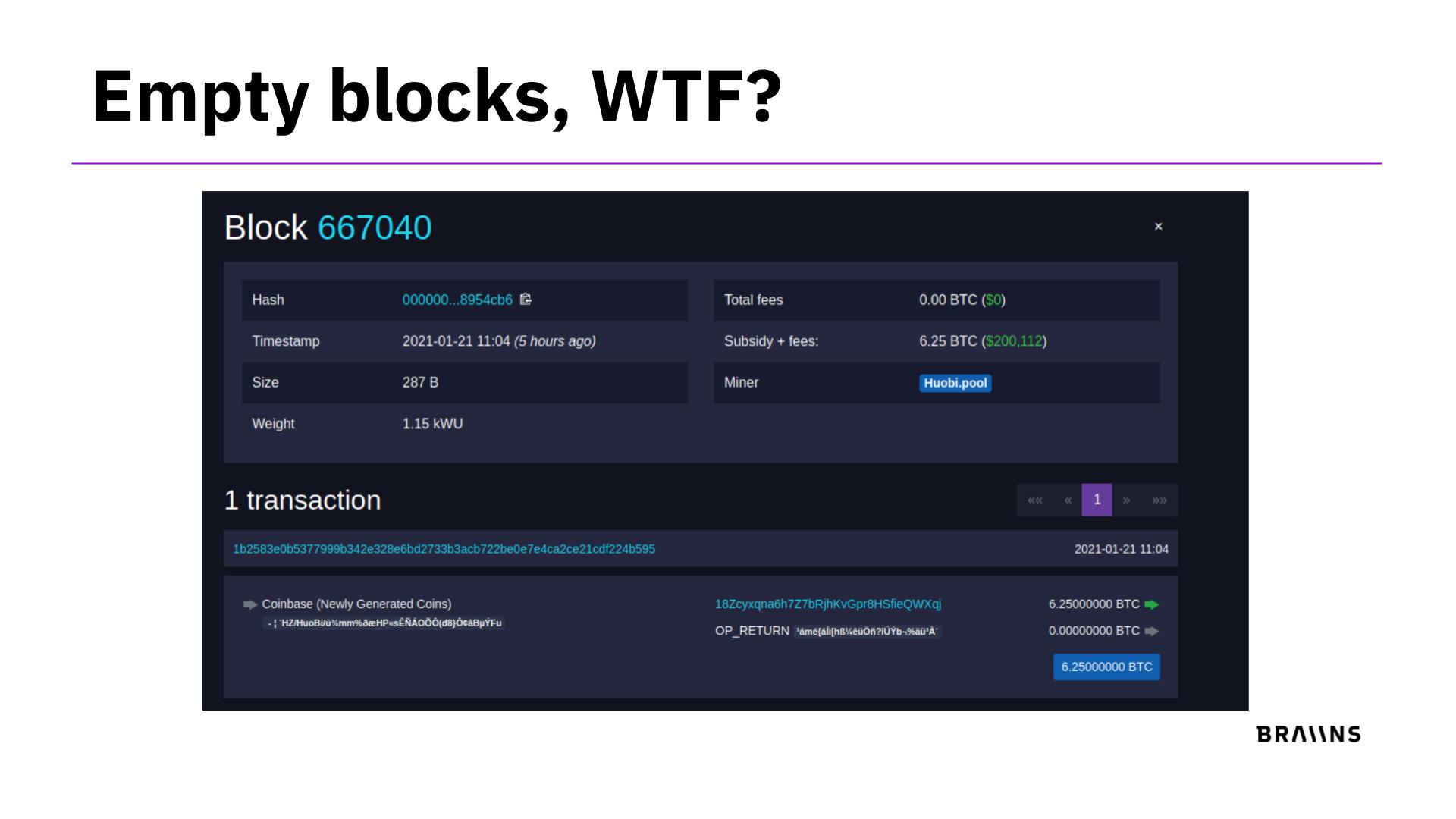The image size is (1456, 819).
Task: Open block number 667040 link
Action: point(374,227)
